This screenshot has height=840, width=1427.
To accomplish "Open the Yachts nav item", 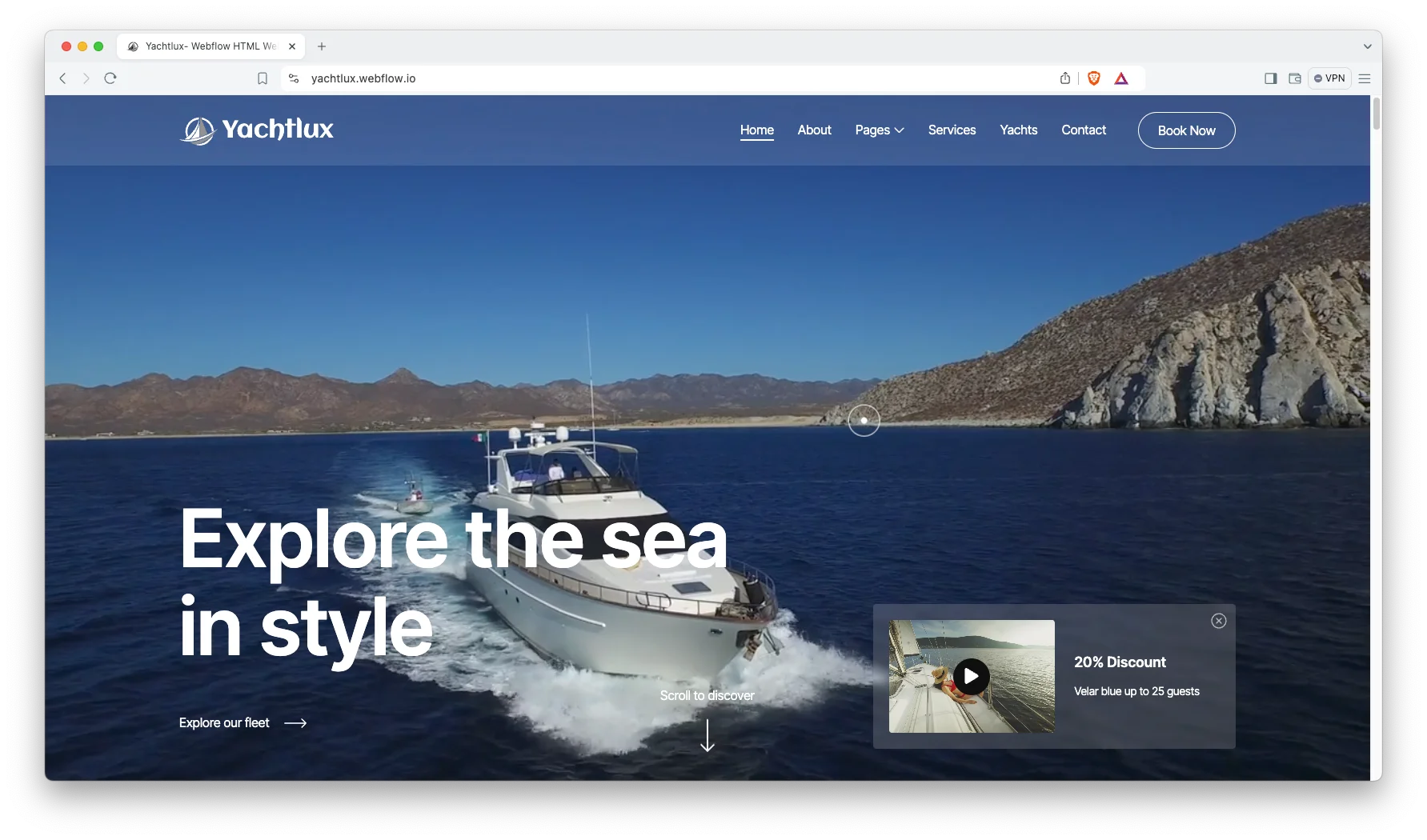I will point(1018,130).
